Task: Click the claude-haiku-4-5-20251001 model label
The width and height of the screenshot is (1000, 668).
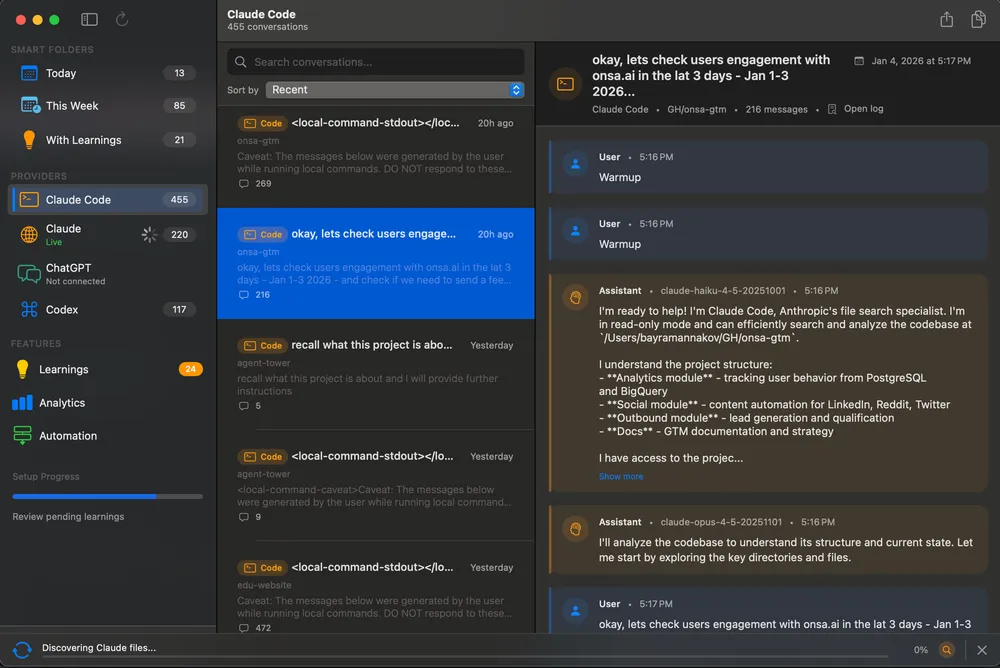Action: click(723, 290)
